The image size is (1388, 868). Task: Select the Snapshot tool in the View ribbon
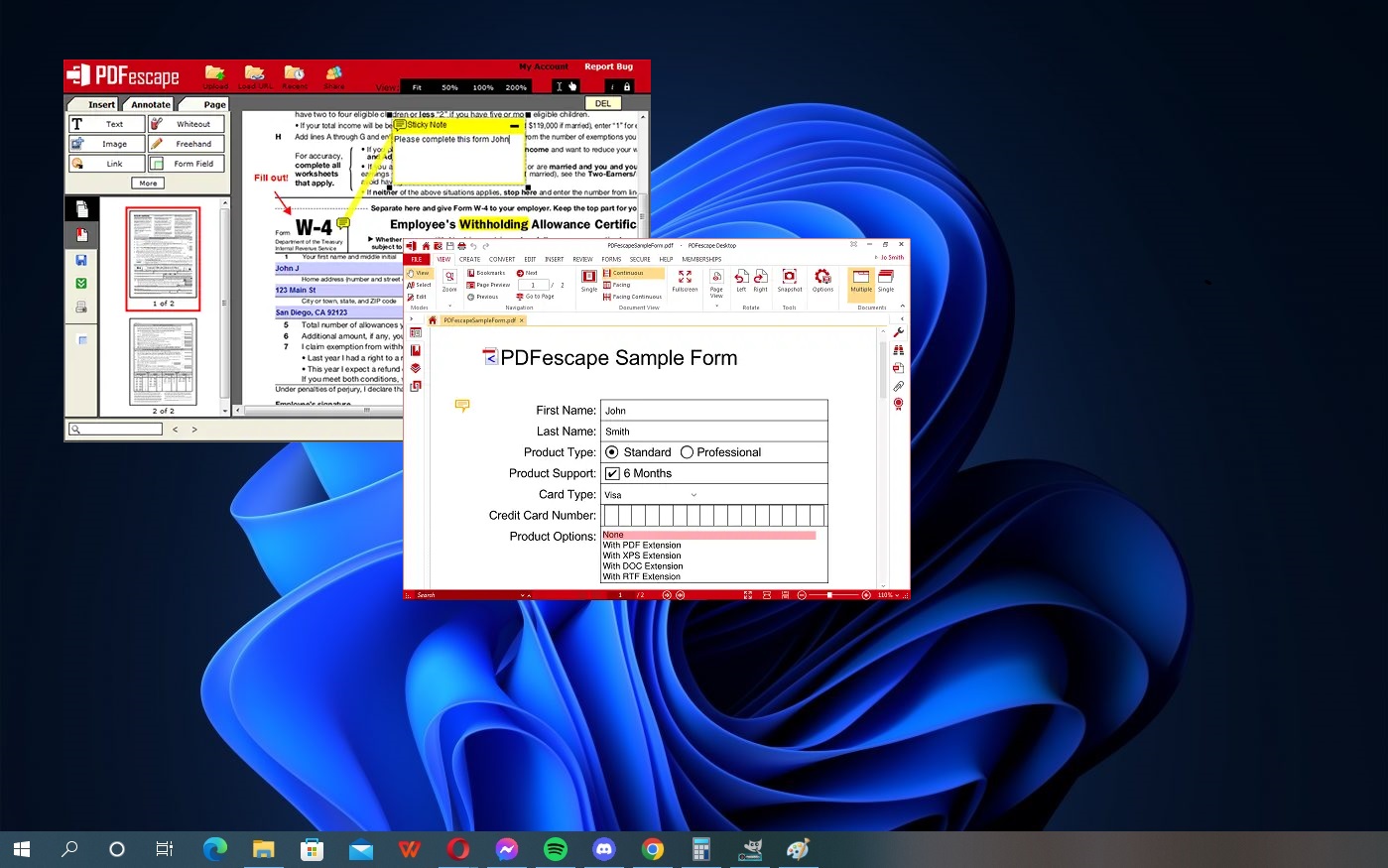[789, 279]
